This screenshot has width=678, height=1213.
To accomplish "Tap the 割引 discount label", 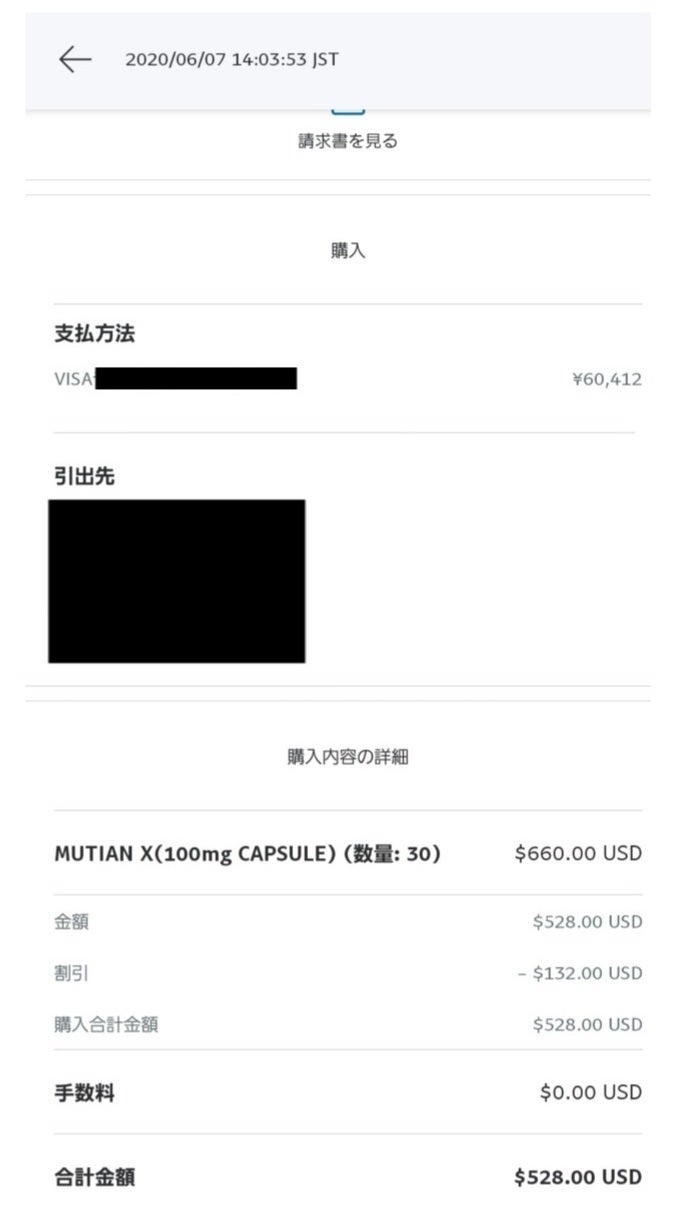I will pyautogui.click(x=71, y=973).
